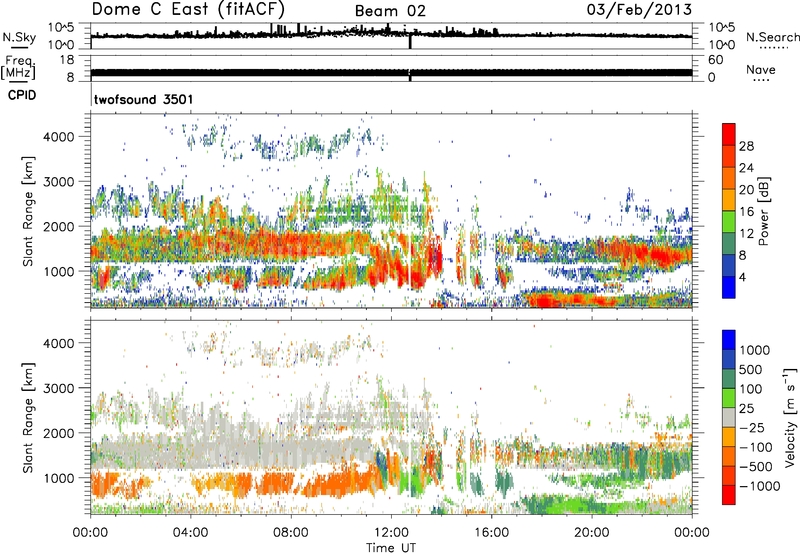Image resolution: width=800 pixels, height=554 pixels.
Task: Select the "-1000" tick on Velocity colorbar
Action: 759,486
